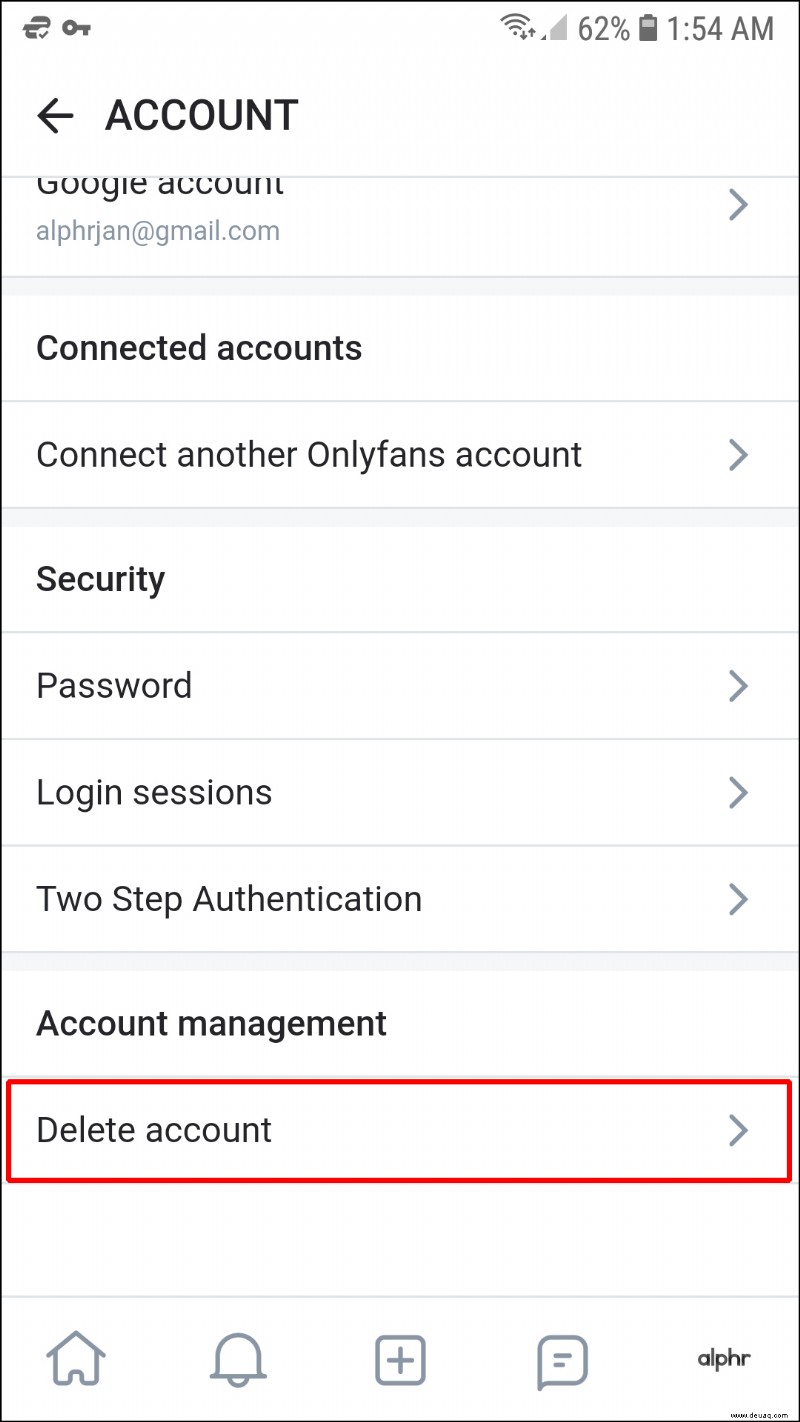Expand the Google account chevron

click(738, 205)
